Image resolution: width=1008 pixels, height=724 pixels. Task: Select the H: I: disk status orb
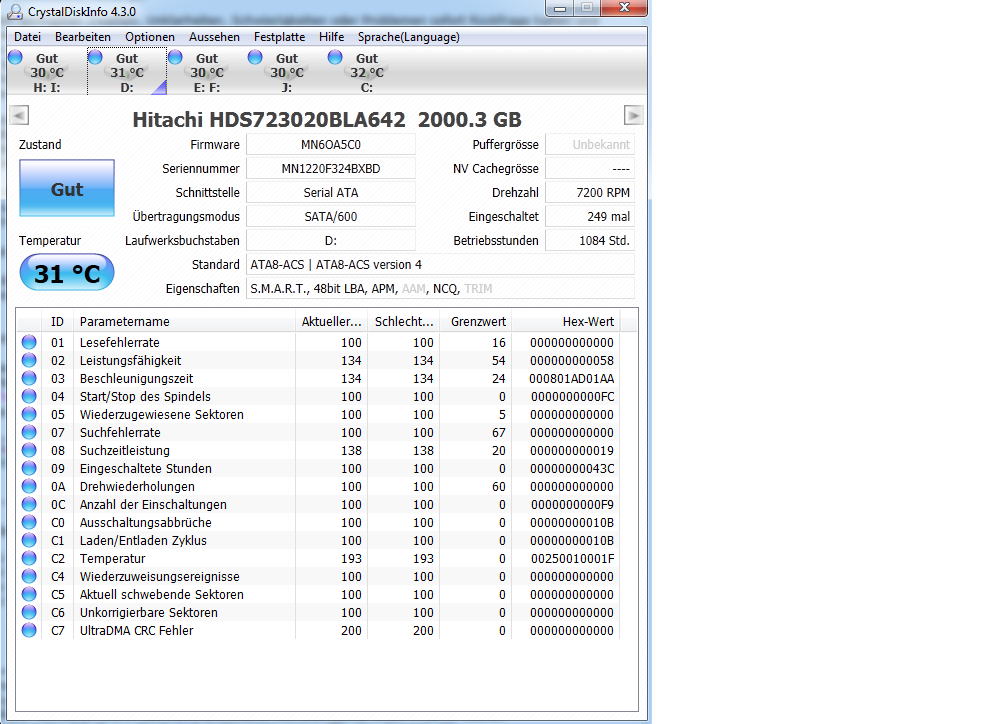tap(15, 58)
